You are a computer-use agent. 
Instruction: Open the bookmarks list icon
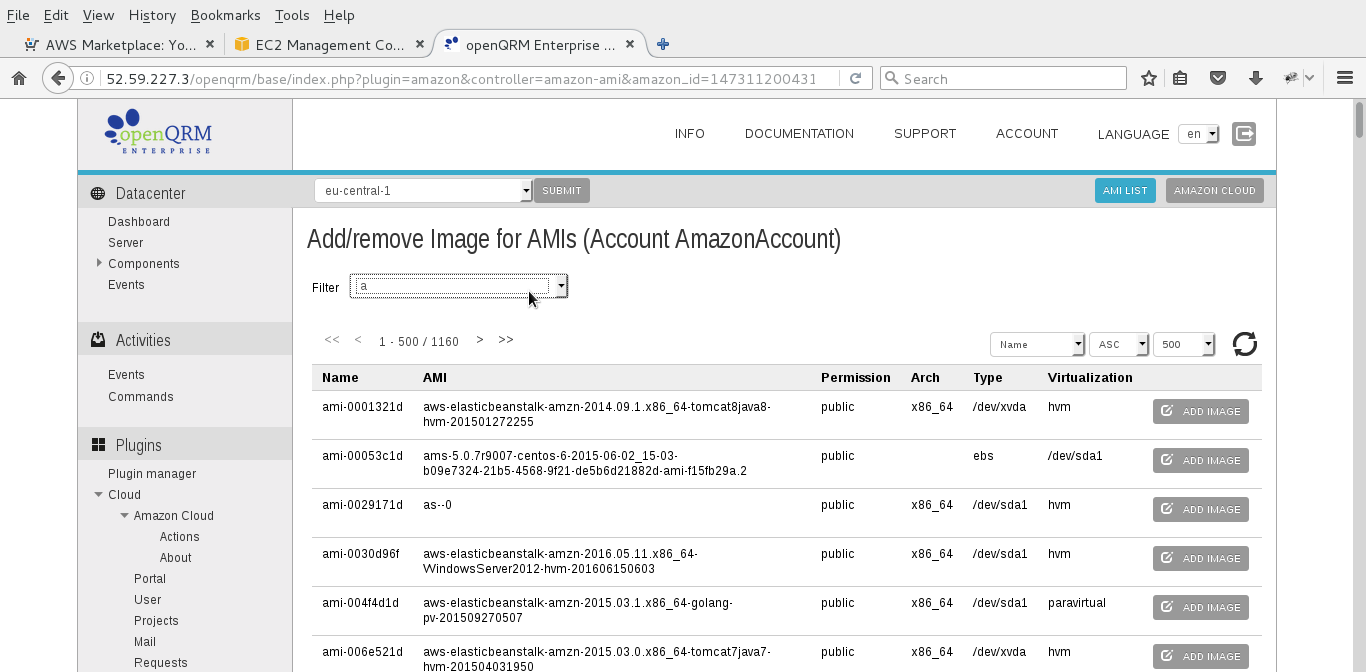click(1181, 78)
